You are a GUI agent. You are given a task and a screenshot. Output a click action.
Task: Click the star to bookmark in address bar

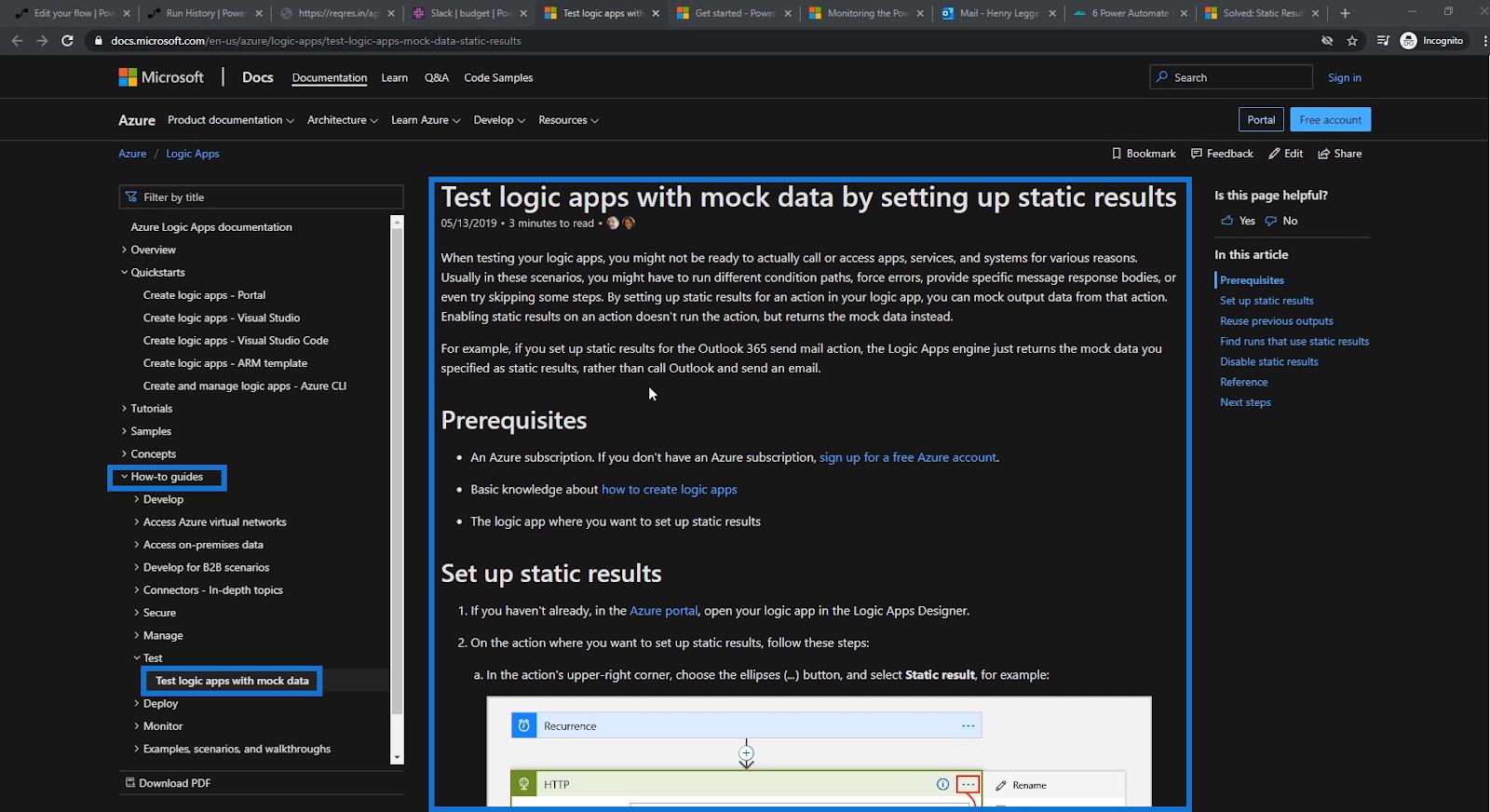[1352, 41]
